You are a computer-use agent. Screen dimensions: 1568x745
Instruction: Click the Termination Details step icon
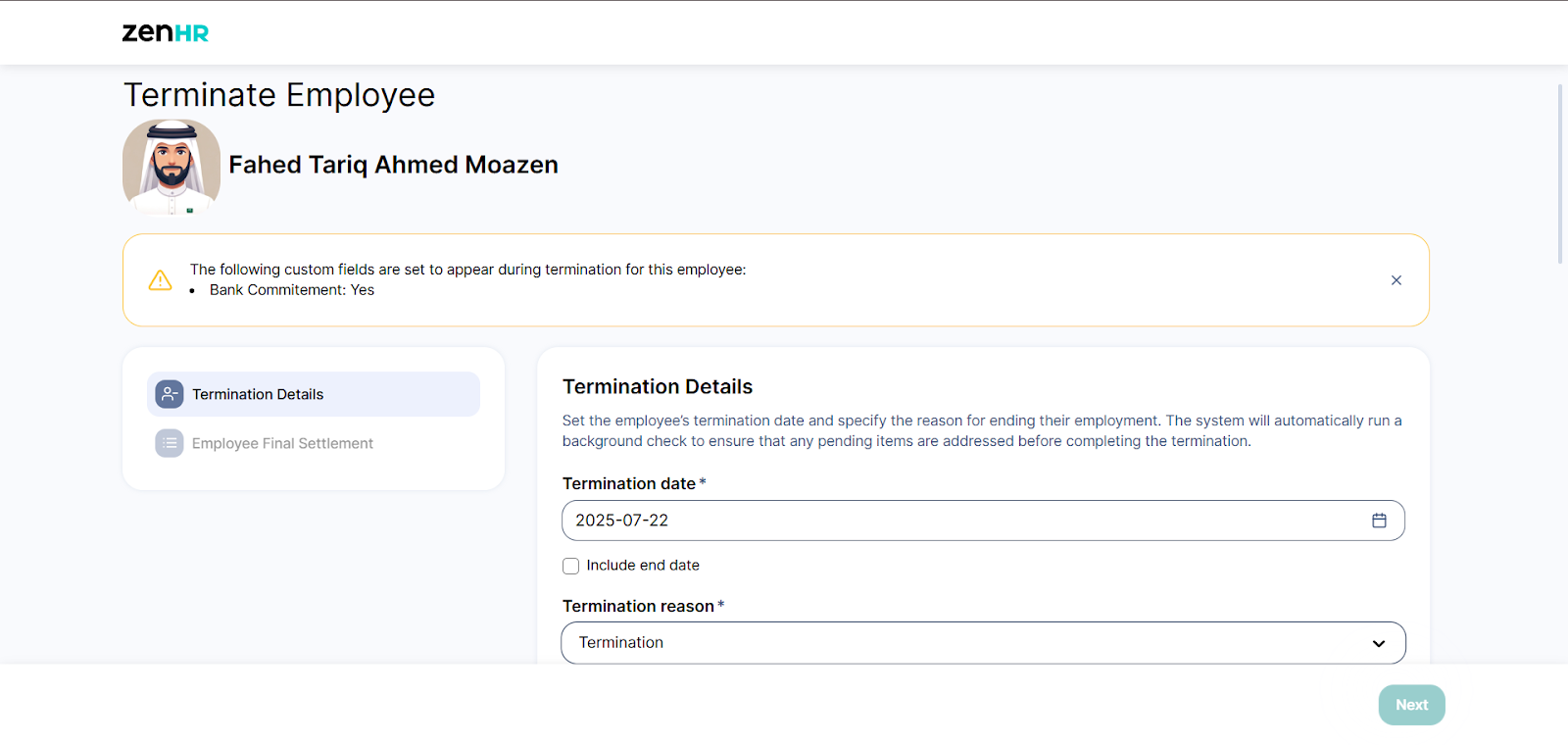[x=170, y=394]
